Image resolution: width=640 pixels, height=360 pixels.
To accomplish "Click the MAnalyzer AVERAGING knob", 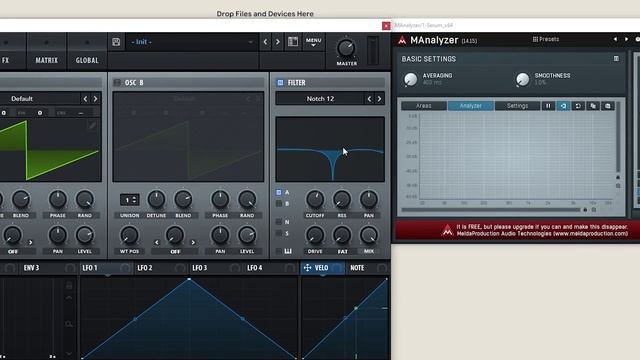I will coord(411,79).
